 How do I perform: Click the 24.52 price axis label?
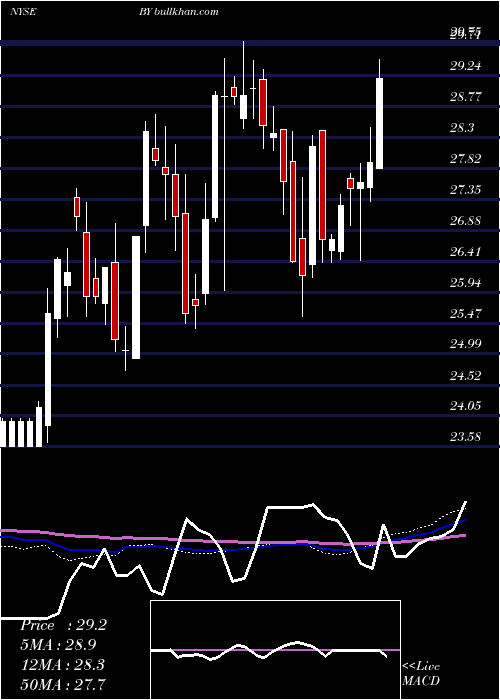[466, 375]
